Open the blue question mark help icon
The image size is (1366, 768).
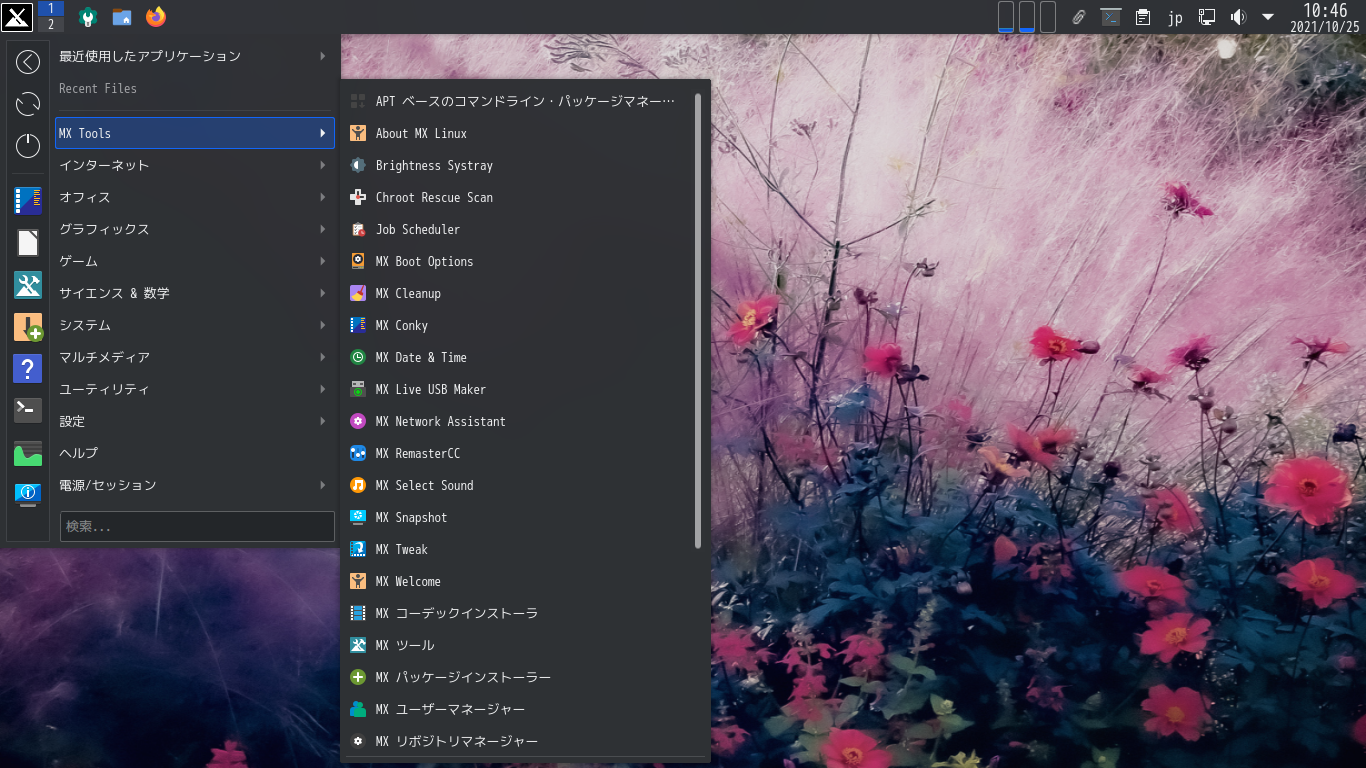pyautogui.click(x=28, y=368)
